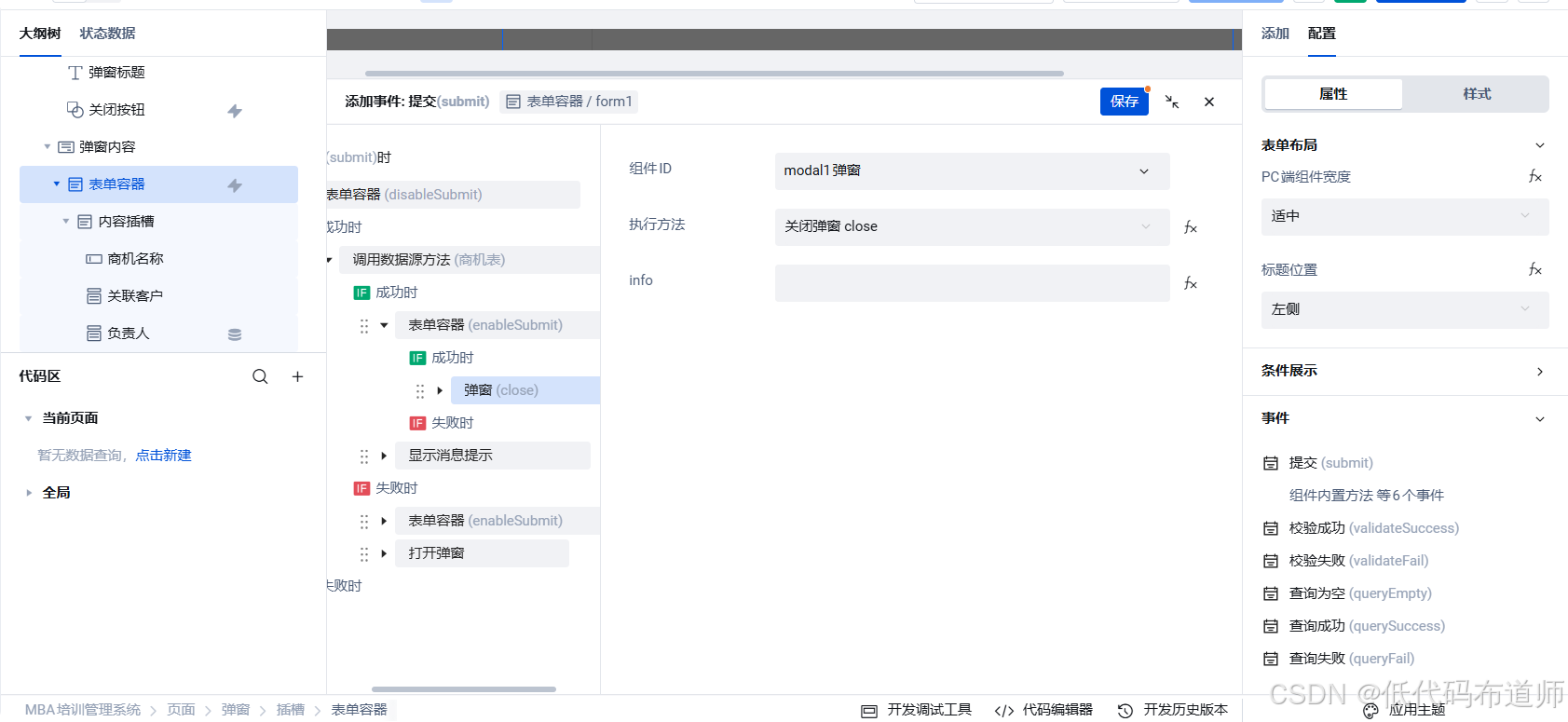The image size is (1568, 722).
Task: Click fx icon beside 执行方法 field
Action: [1191, 227]
